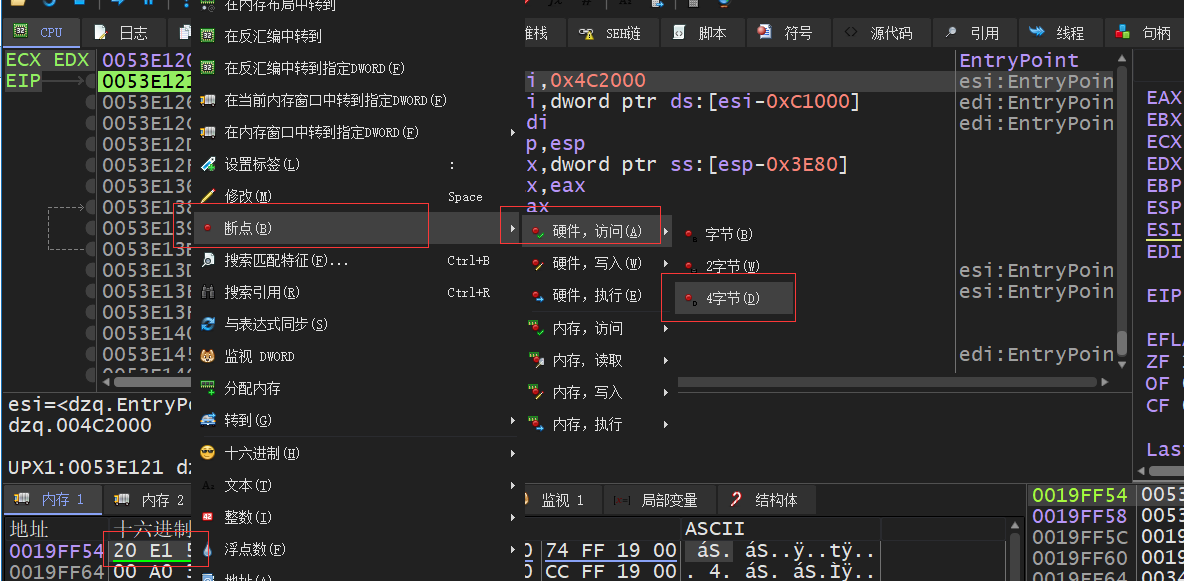Viewport: 1184px width, 581px height.
Task: Expand the 内存, 访问 submenu arrow
Action: [665, 329]
